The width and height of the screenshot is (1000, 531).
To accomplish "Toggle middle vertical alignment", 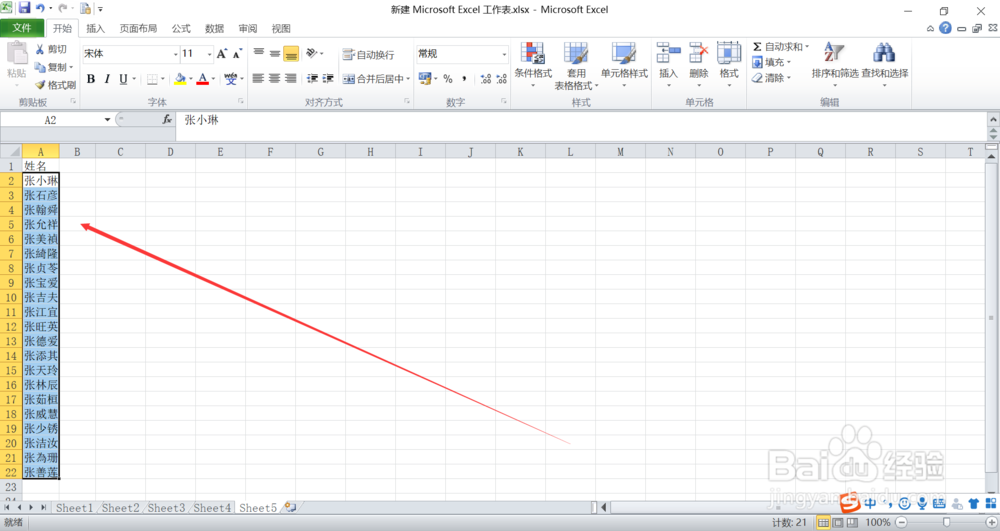I will (x=274, y=54).
